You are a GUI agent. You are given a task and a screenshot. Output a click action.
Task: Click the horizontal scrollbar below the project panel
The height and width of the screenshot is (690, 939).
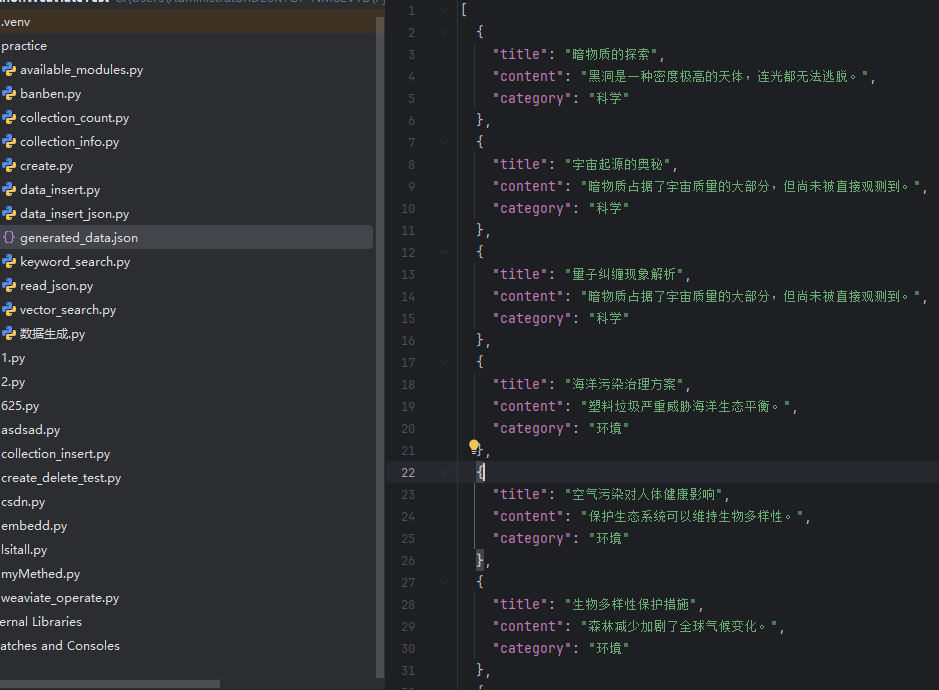pos(110,684)
